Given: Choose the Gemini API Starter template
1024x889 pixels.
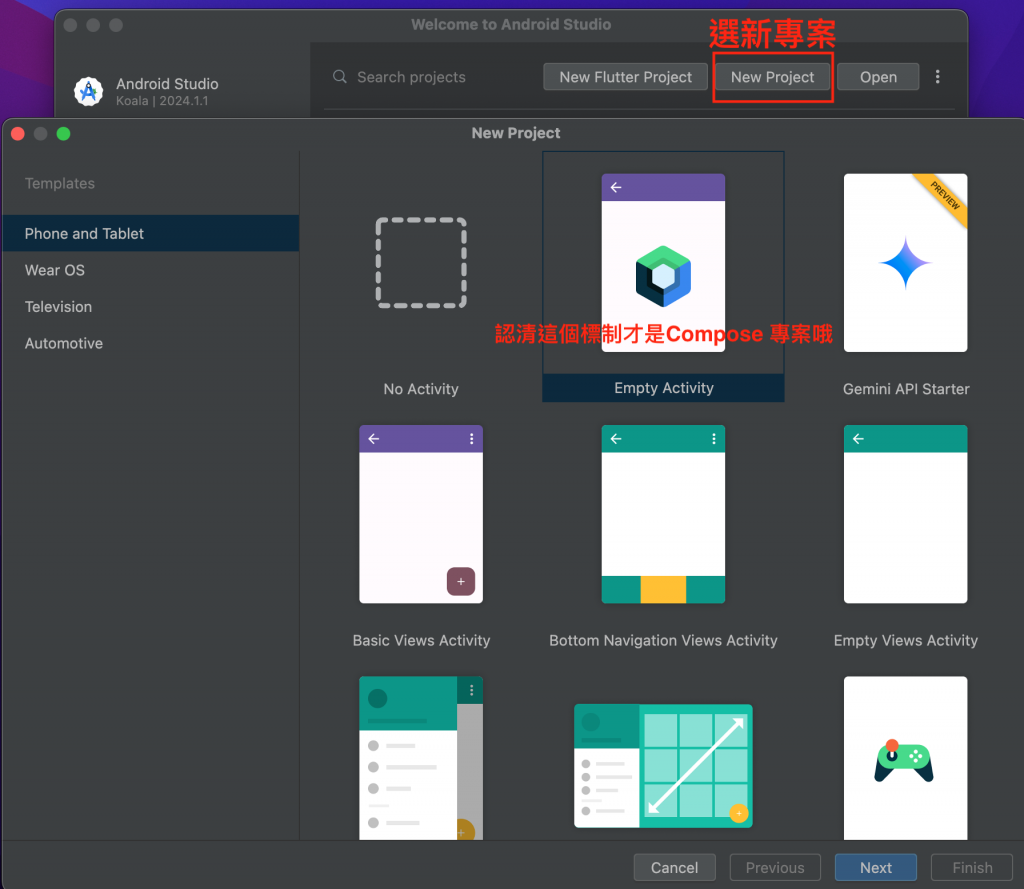Looking at the screenshot, I should click(x=905, y=277).
